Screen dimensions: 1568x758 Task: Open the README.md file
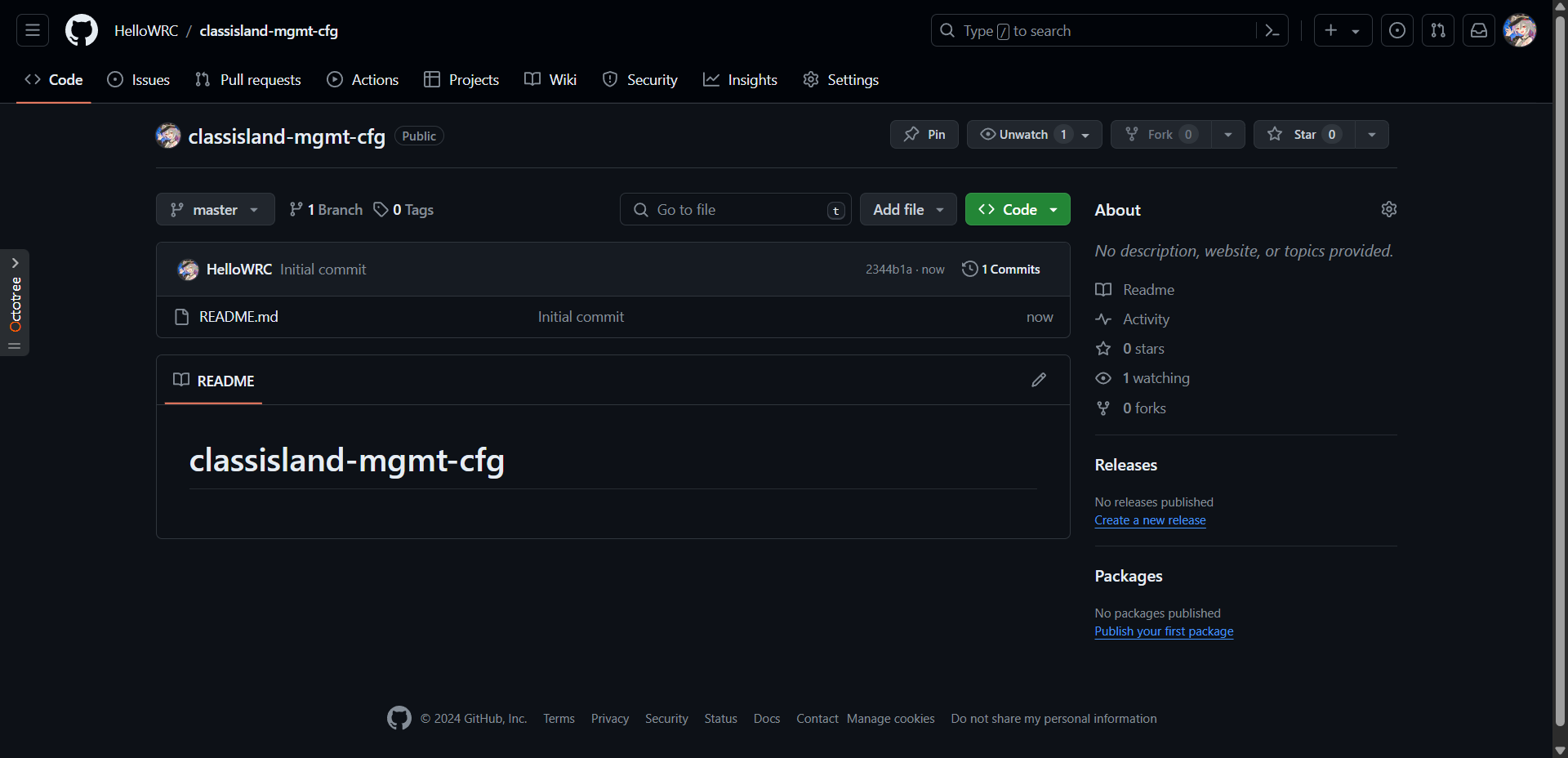point(238,317)
